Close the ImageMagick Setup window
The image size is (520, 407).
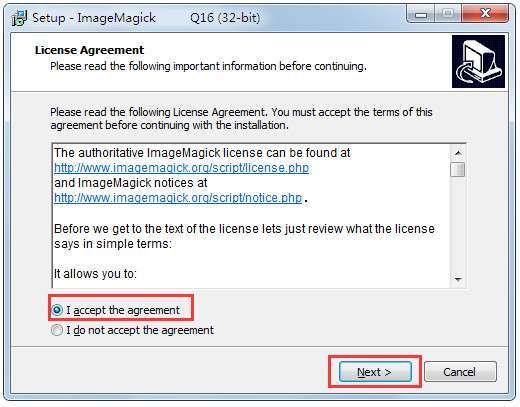click(485, 14)
